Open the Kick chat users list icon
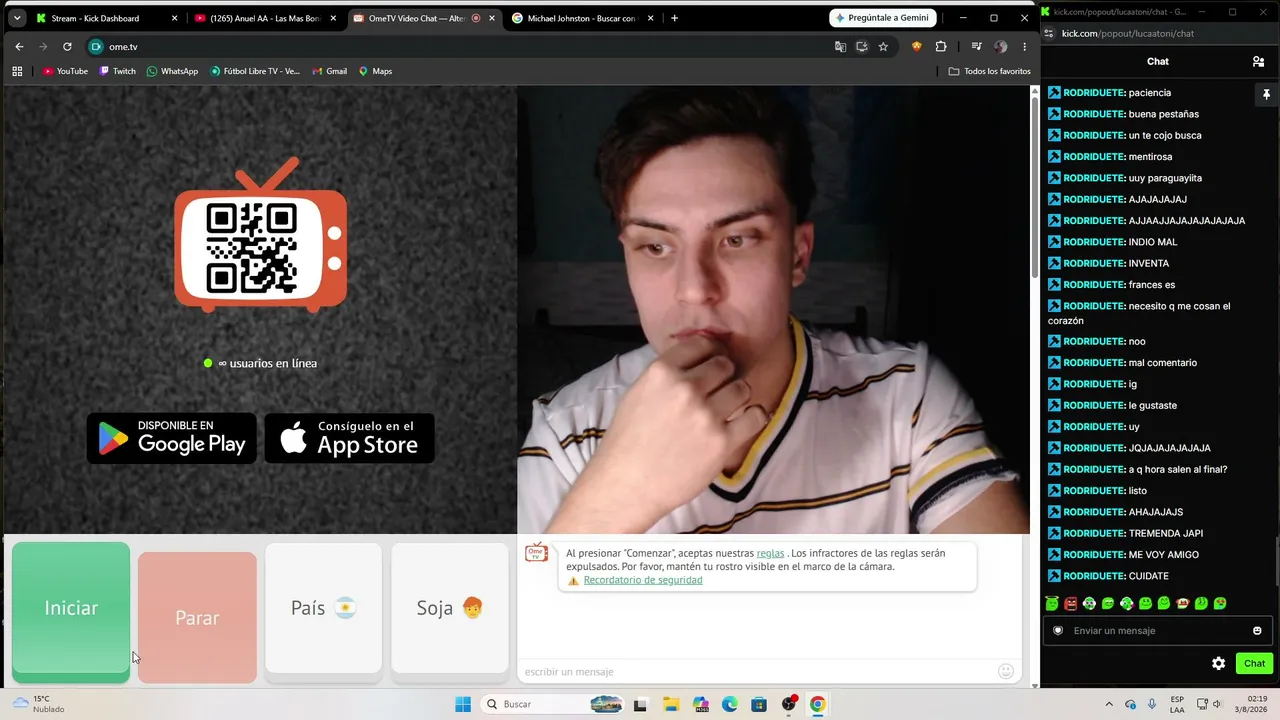This screenshot has height=720, width=1280. [x=1258, y=61]
